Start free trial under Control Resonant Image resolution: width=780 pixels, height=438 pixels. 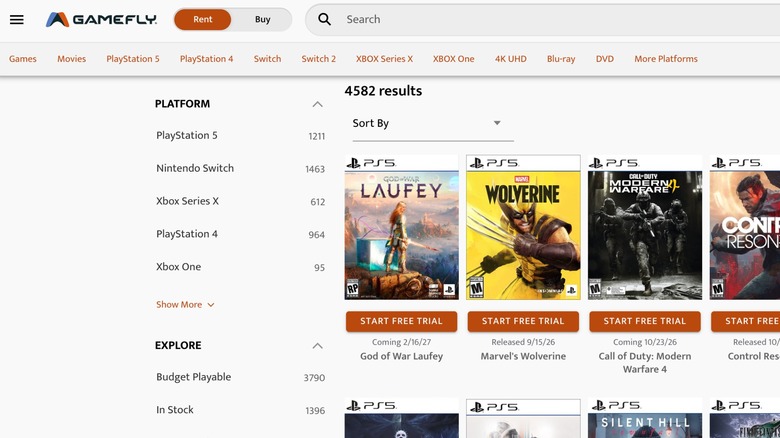click(x=746, y=322)
